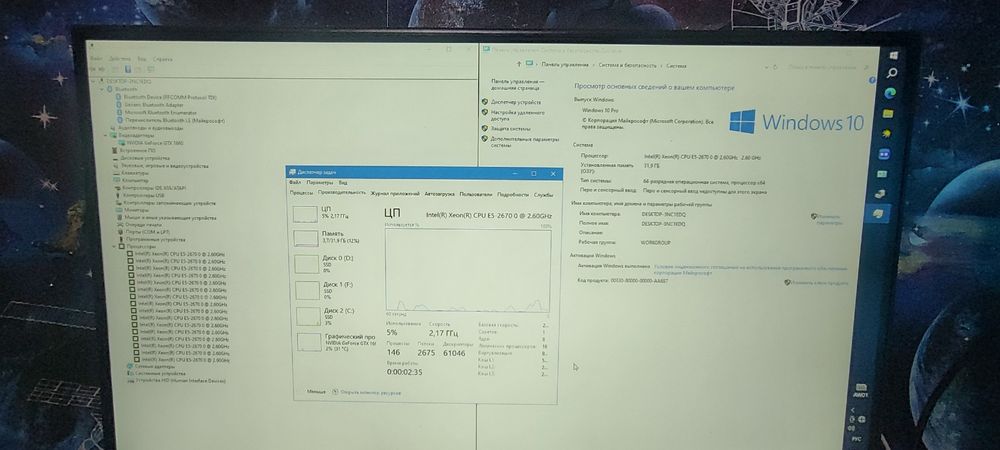Click the Память memory graph thumbnail
The width and height of the screenshot is (1000, 450).
[306, 238]
